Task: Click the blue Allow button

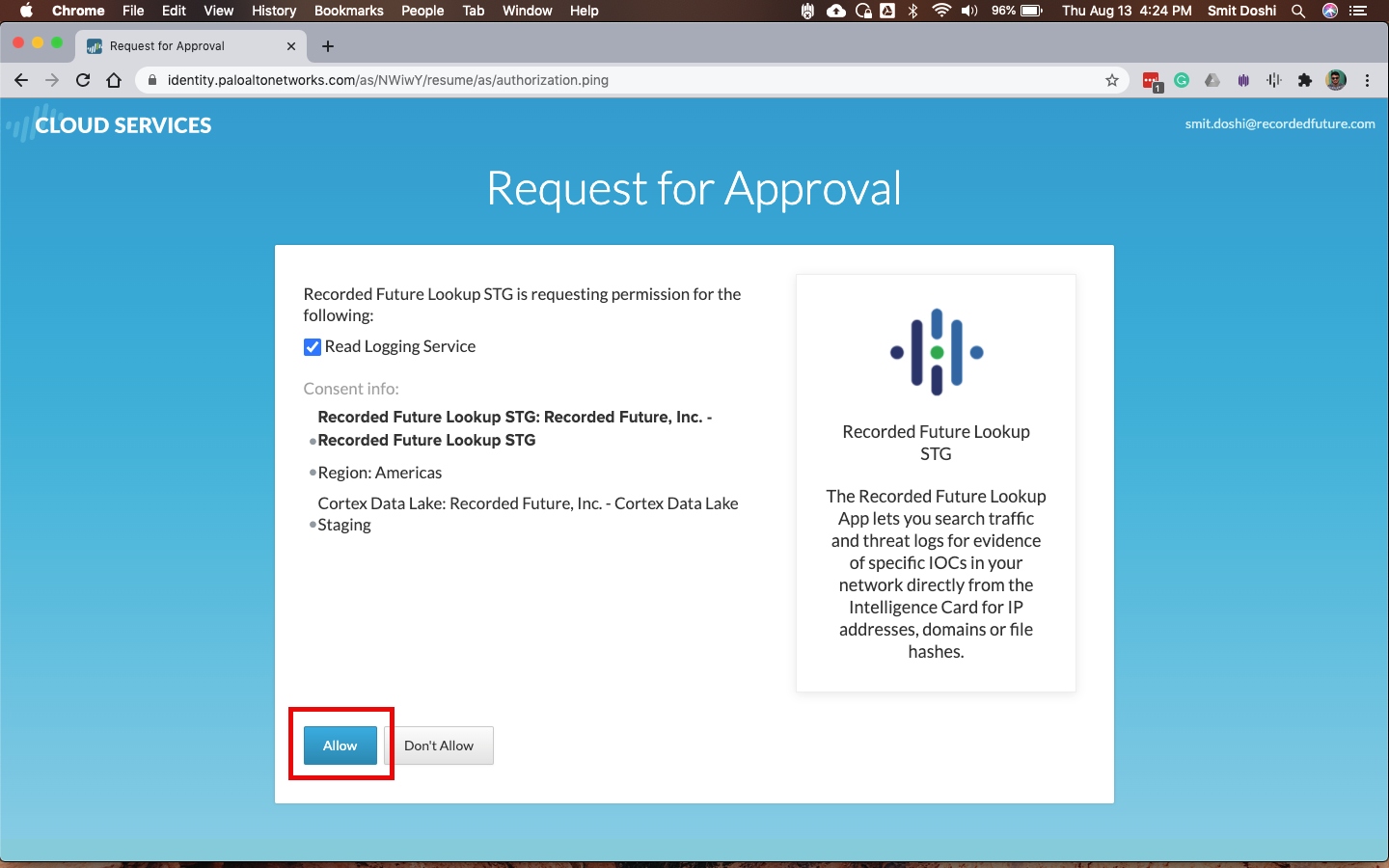Action: (x=340, y=746)
